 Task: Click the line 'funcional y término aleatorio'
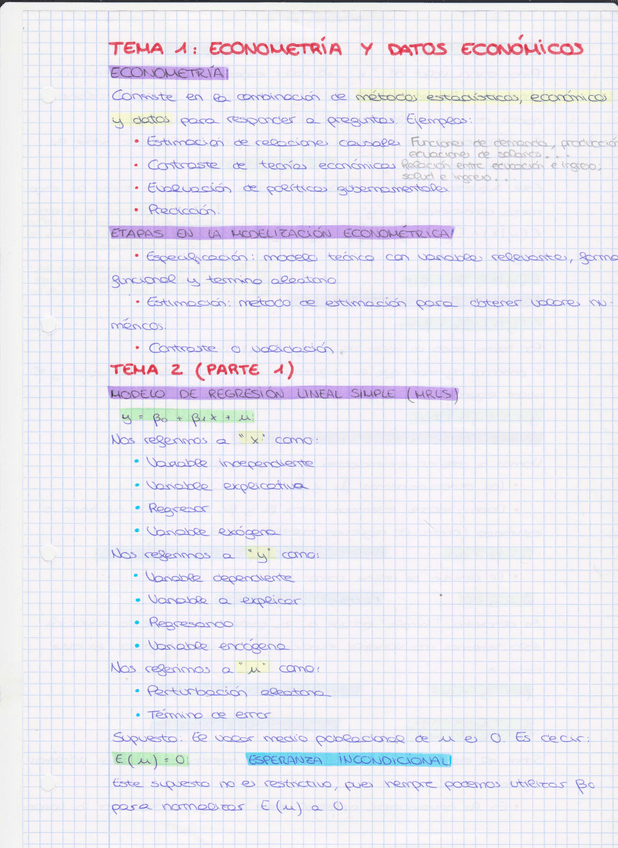coord(223,280)
